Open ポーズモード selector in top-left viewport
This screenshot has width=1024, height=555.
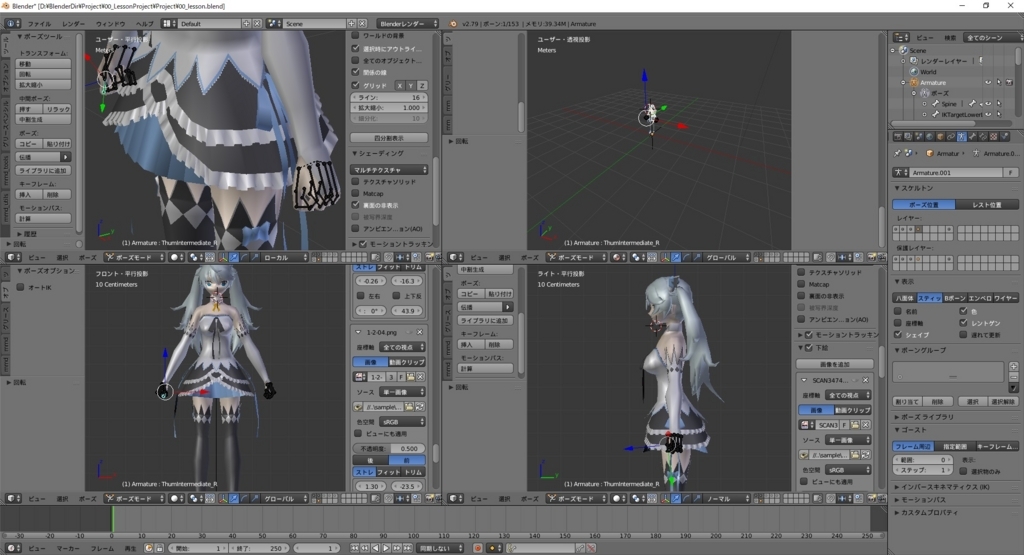pos(135,257)
